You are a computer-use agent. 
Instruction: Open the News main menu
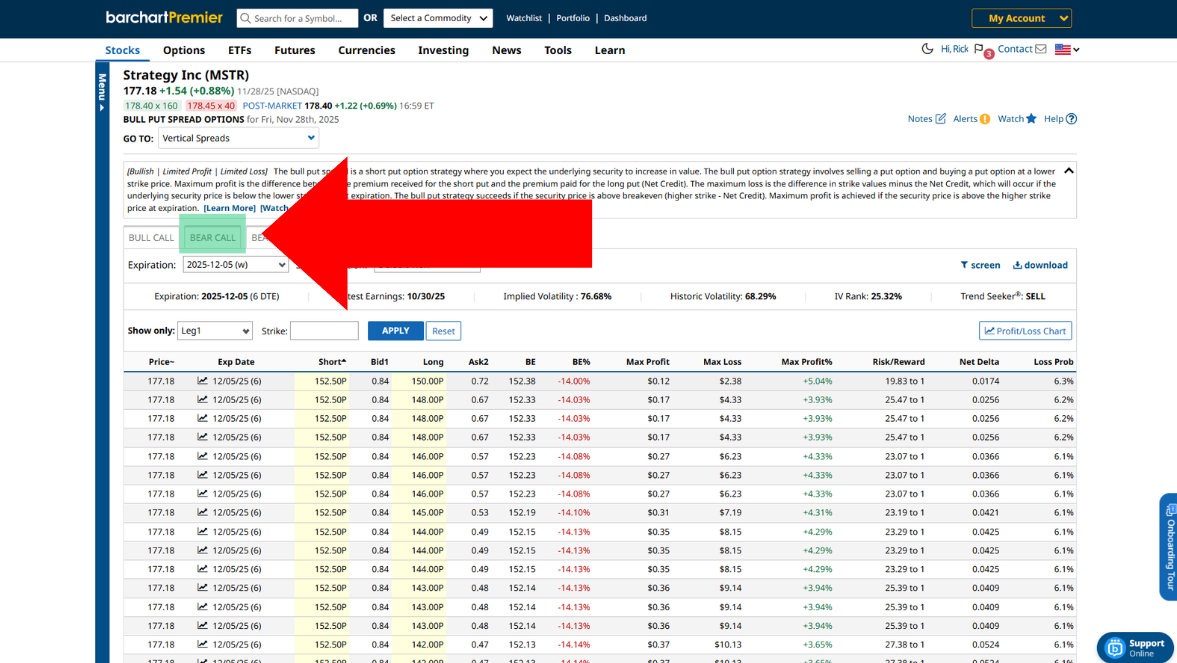pos(507,50)
